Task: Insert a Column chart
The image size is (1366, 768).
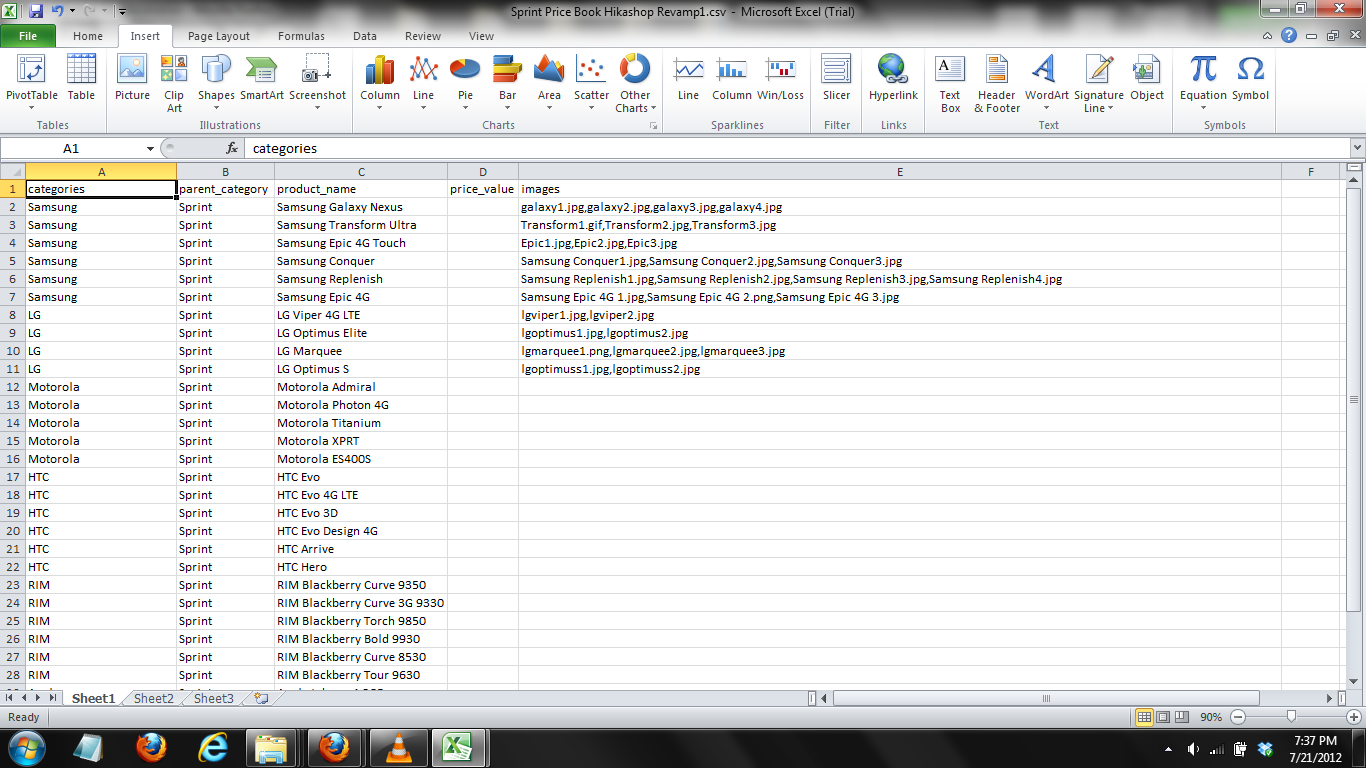Action: (x=380, y=83)
